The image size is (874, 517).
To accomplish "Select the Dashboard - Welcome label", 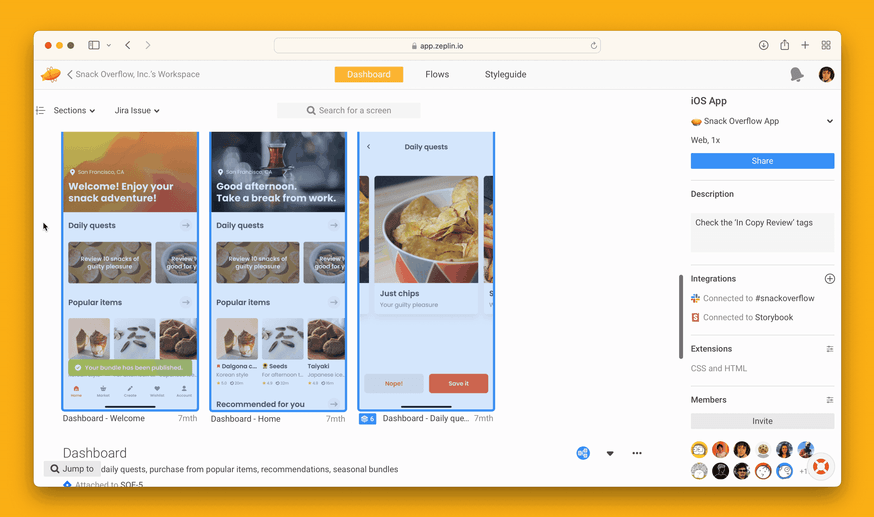I will tap(104, 418).
